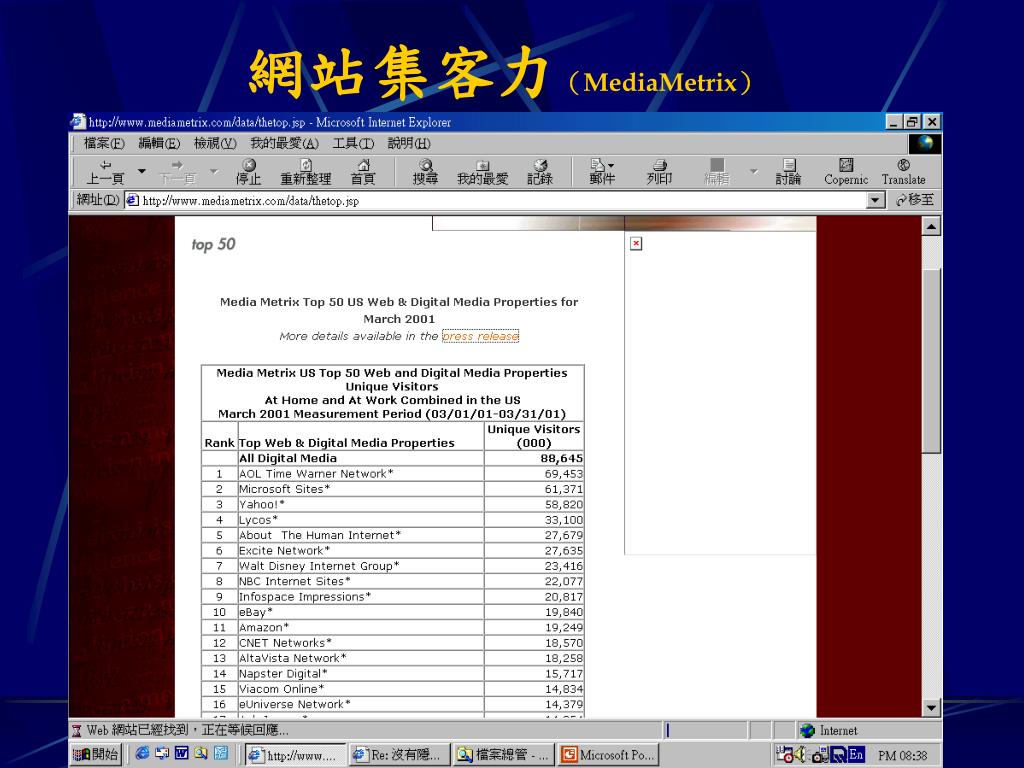
Task: Open the 討論 discussion button
Action: coord(788,172)
